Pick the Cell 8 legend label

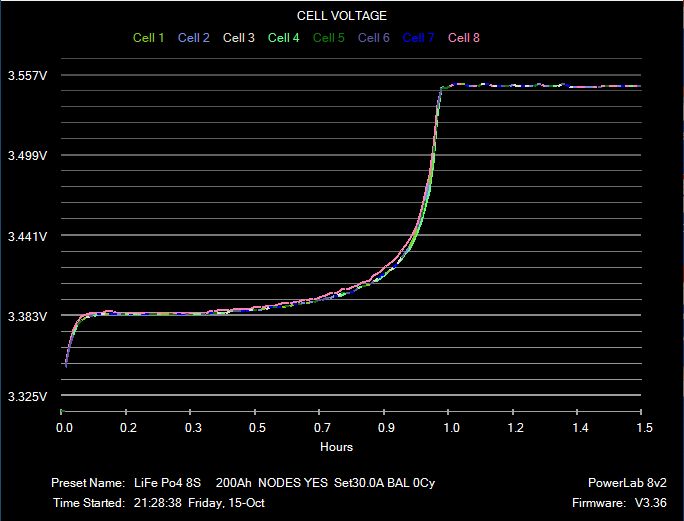tap(463, 38)
